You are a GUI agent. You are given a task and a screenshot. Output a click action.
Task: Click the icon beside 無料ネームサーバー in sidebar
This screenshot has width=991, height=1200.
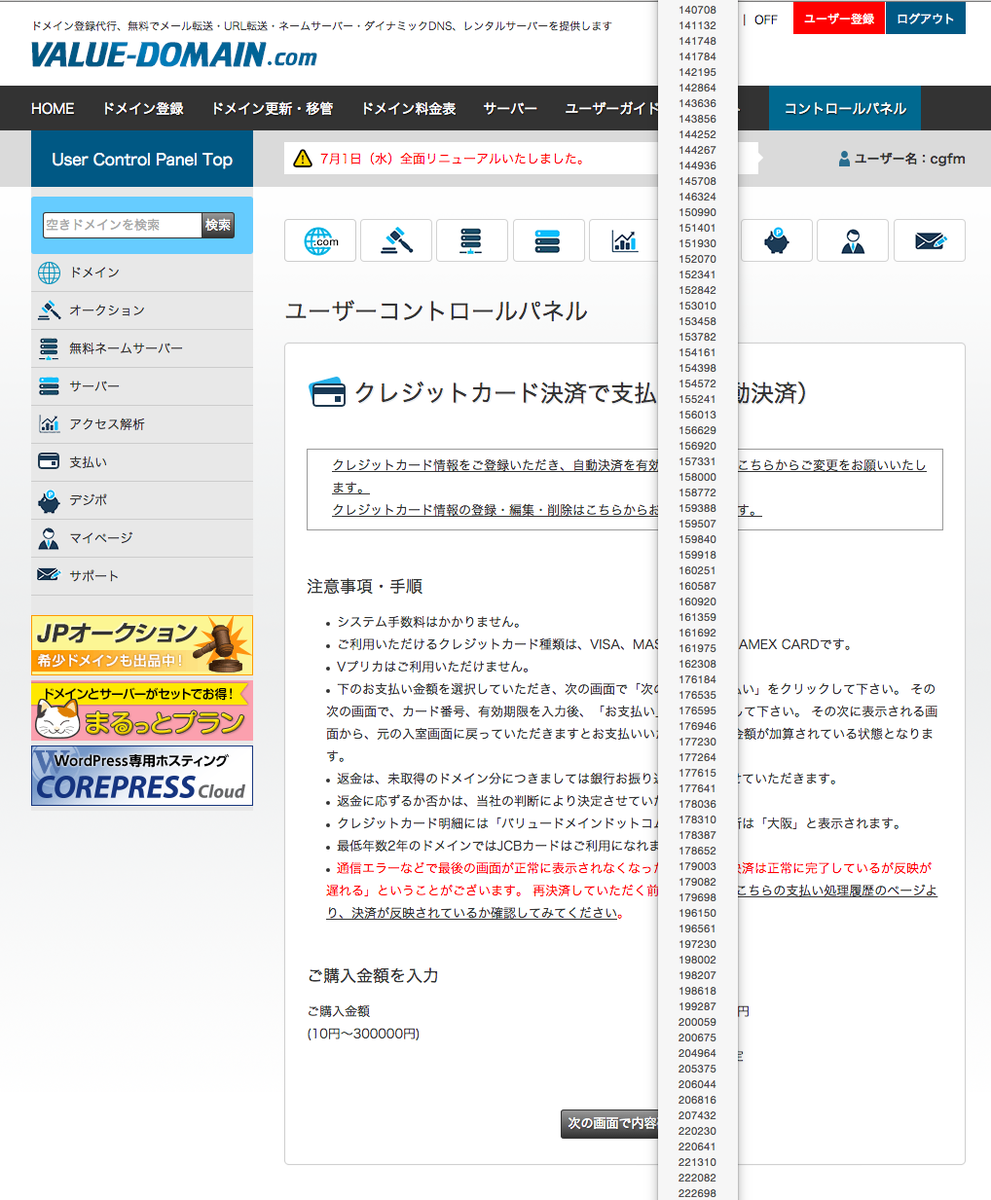[x=48, y=348]
